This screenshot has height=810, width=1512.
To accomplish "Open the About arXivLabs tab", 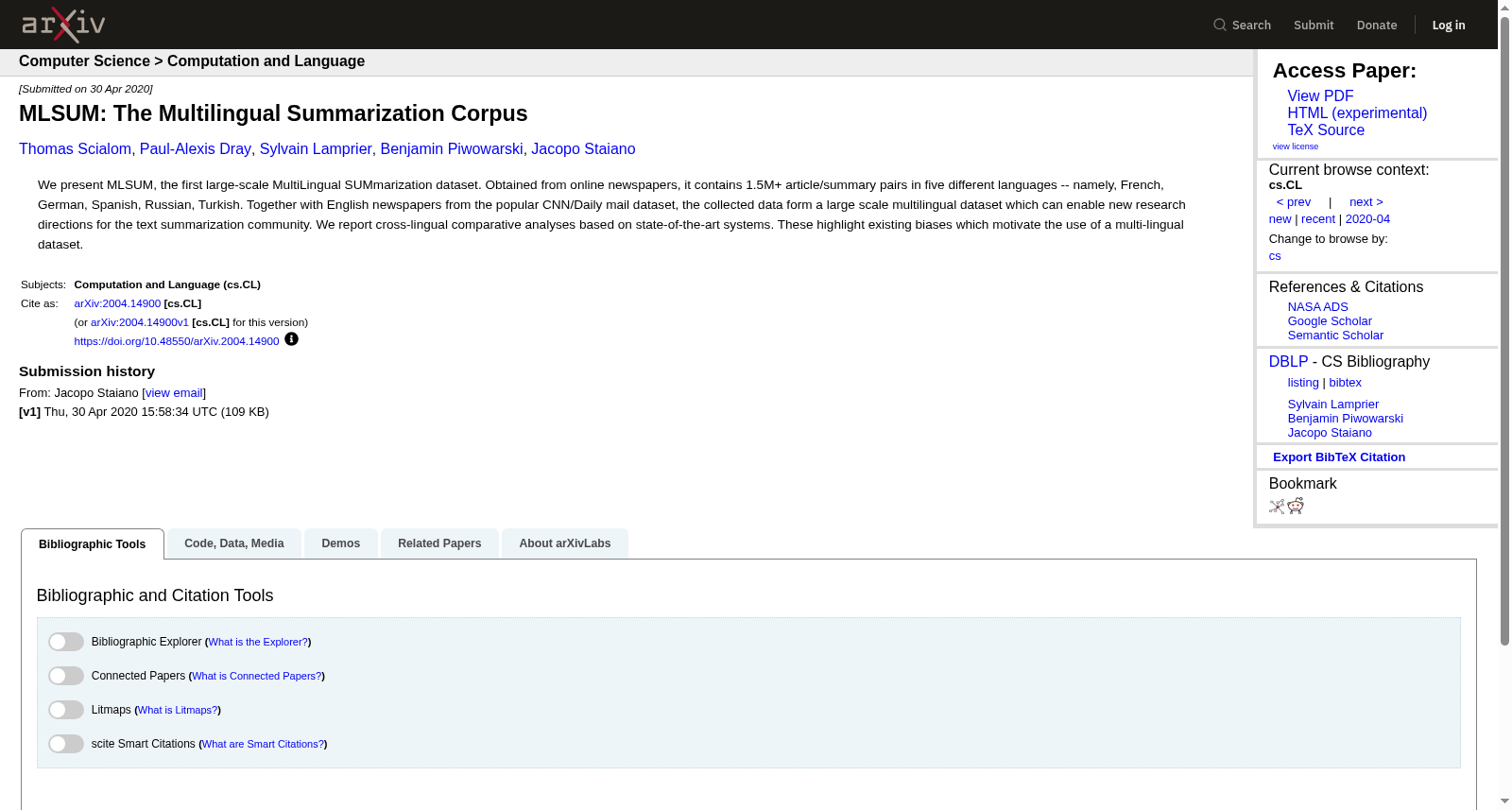I will click(565, 543).
